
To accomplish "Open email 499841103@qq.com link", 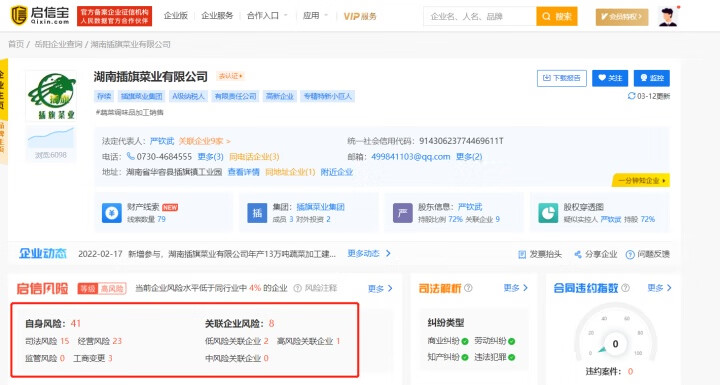I will pos(411,157).
